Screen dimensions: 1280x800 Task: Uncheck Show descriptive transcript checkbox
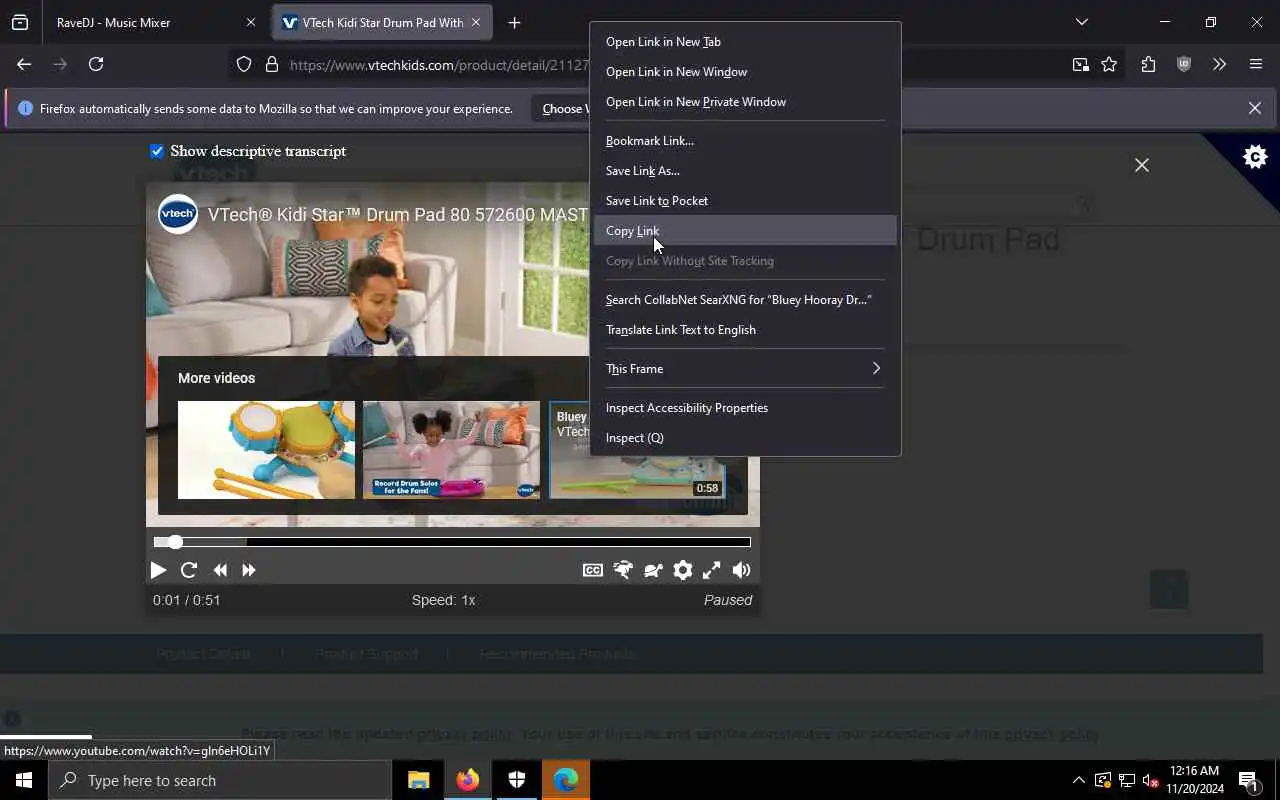point(157,151)
